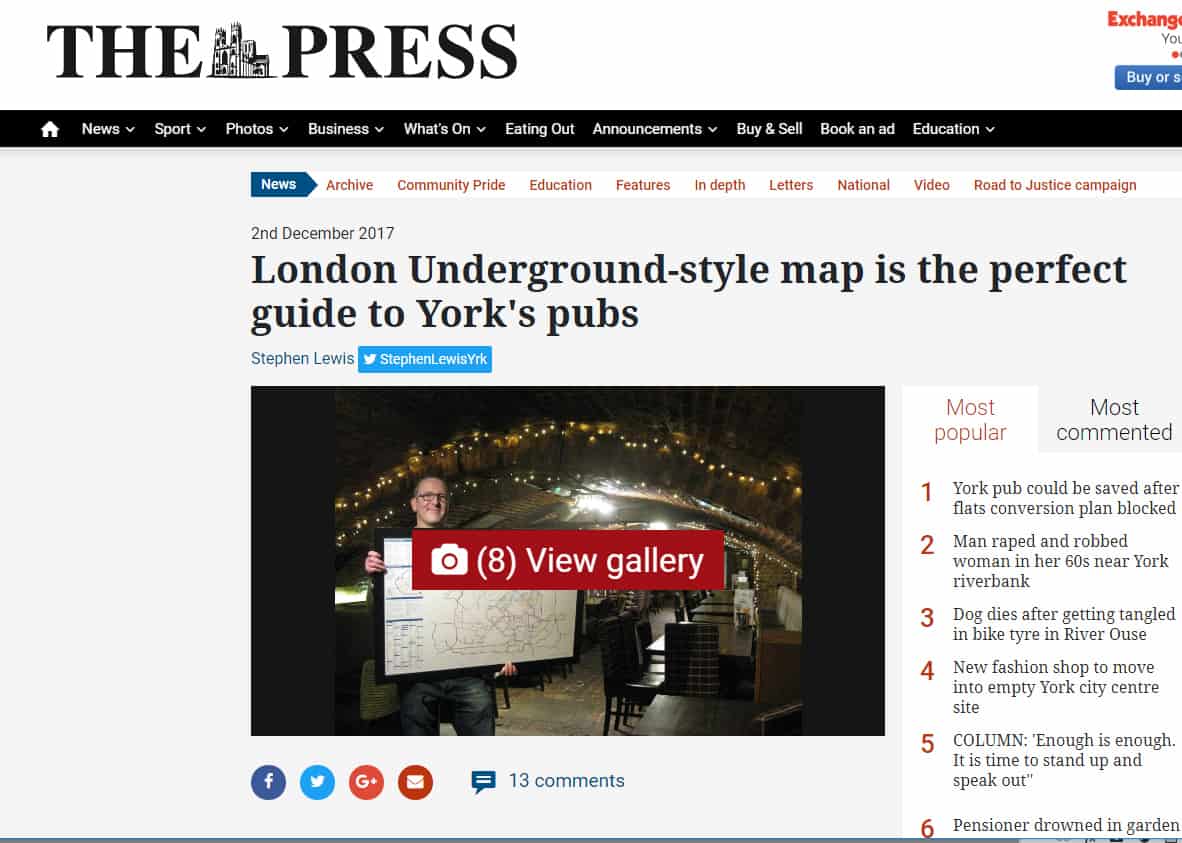Click the home icon in navigation bar
The image size is (1182, 843).
point(50,129)
